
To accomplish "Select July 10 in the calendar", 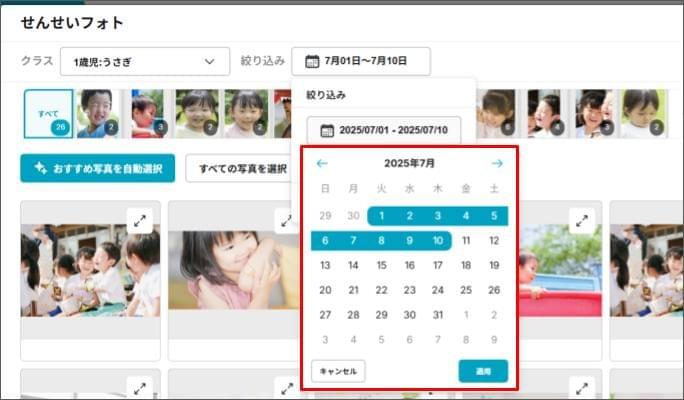I will pos(437,241).
